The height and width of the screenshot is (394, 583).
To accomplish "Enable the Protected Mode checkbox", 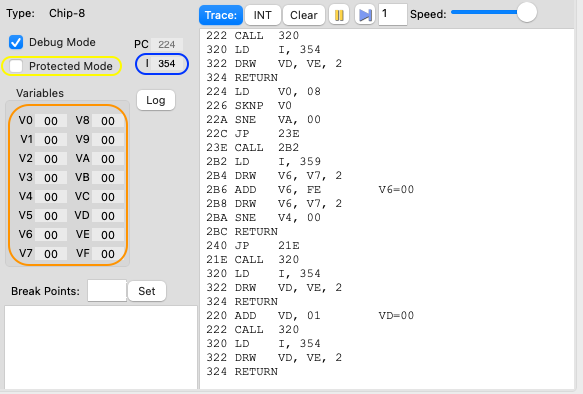I will 16,66.
